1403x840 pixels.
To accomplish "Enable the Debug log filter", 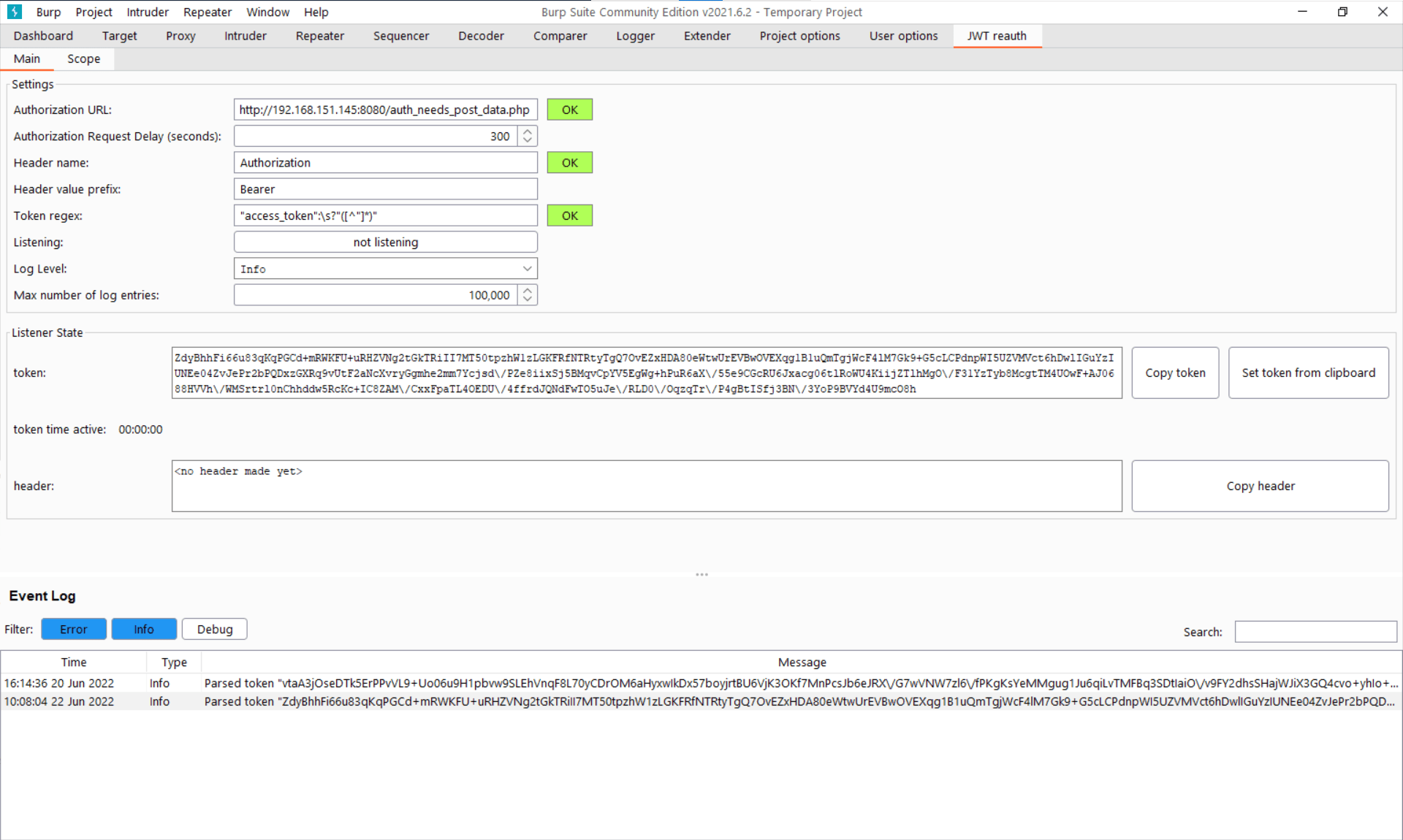I will coord(214,629).
